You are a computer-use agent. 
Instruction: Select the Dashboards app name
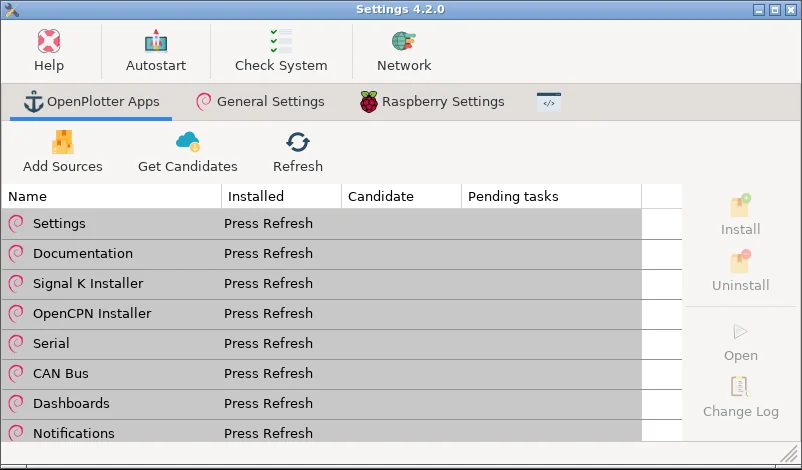(x=71, y=404)
